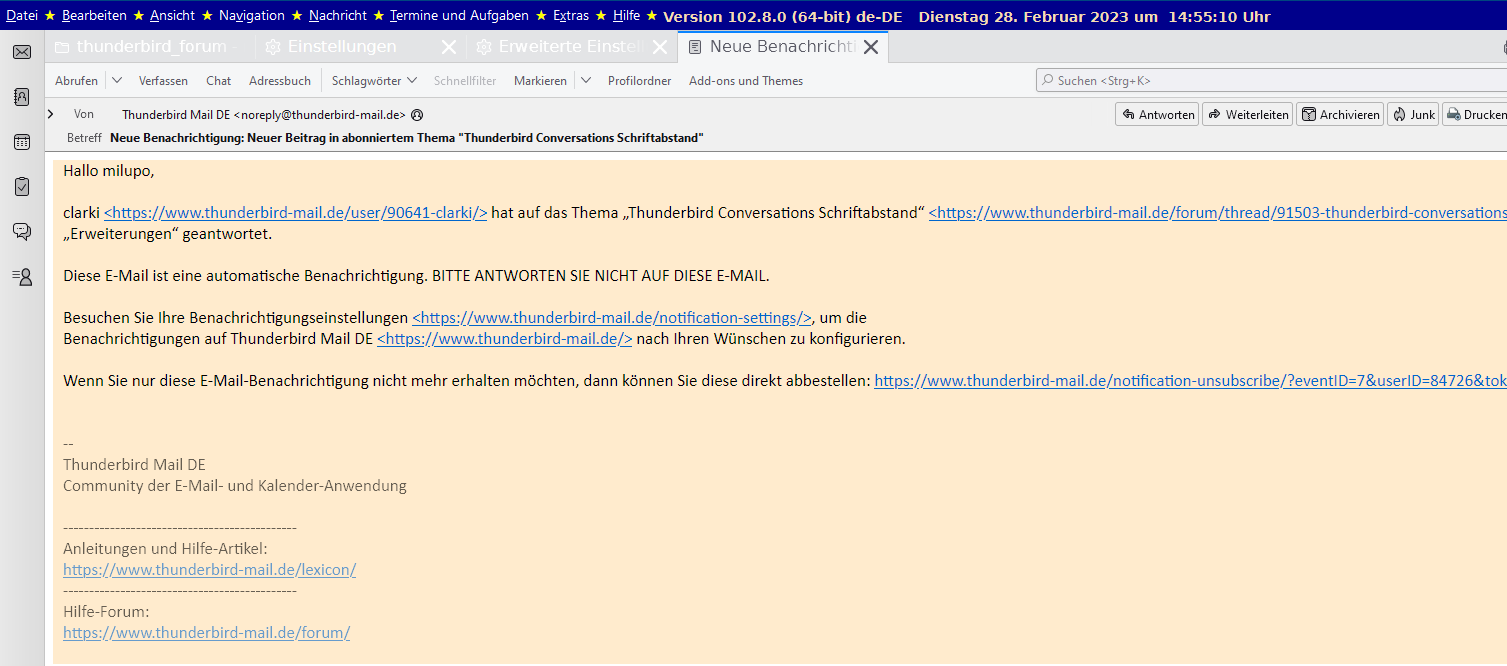Switch to the thunderbird_forum tab

point(150,47)
